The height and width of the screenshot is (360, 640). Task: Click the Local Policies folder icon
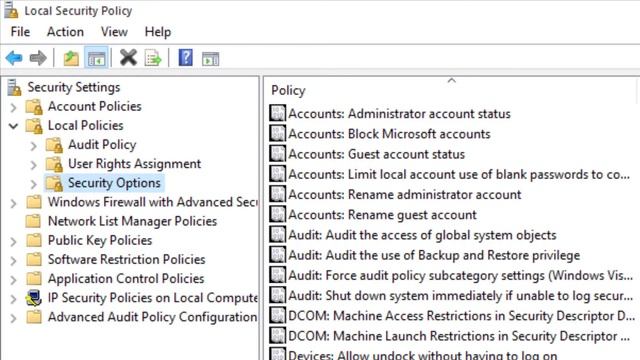[x=34, y=126]
